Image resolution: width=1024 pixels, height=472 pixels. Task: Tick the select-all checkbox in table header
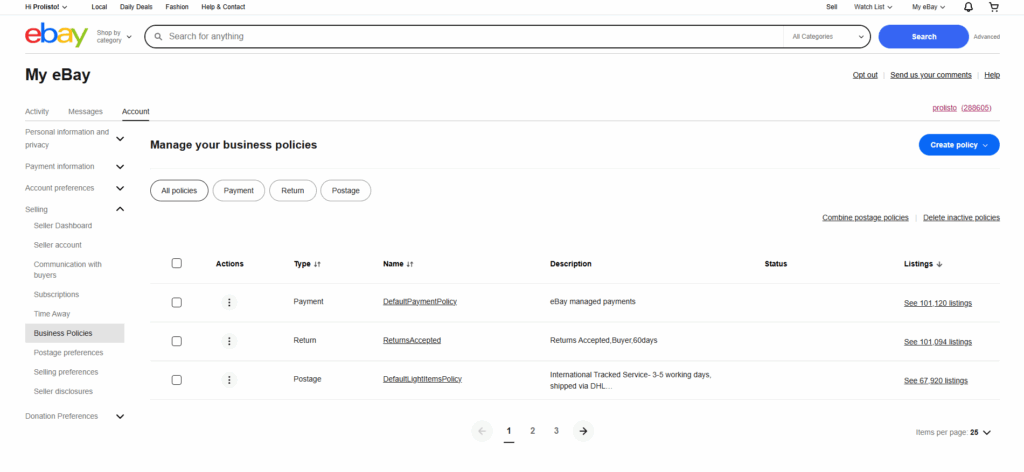pos(176,263)
